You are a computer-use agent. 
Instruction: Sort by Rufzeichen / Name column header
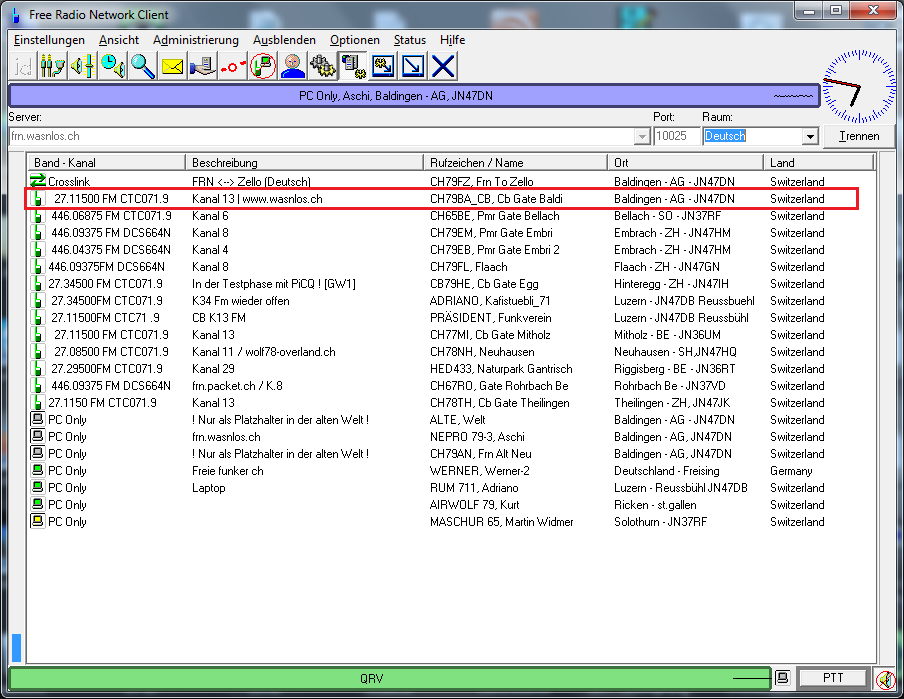point(515,163)
